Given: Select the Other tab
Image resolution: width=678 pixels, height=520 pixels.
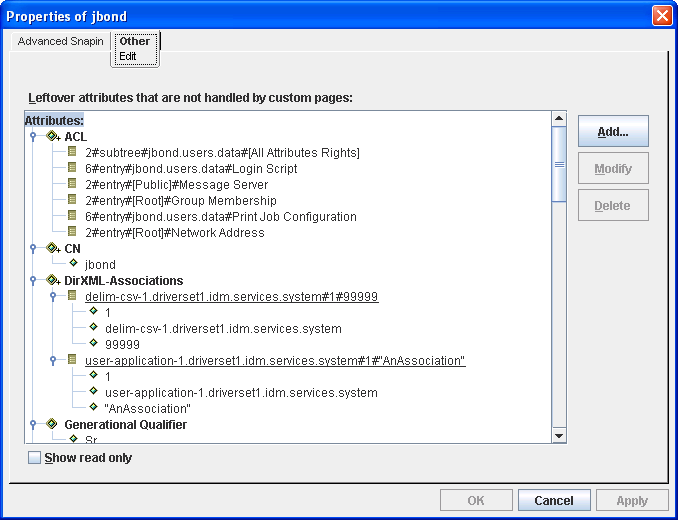Looking at the screenshot, I should coord(135,41).
